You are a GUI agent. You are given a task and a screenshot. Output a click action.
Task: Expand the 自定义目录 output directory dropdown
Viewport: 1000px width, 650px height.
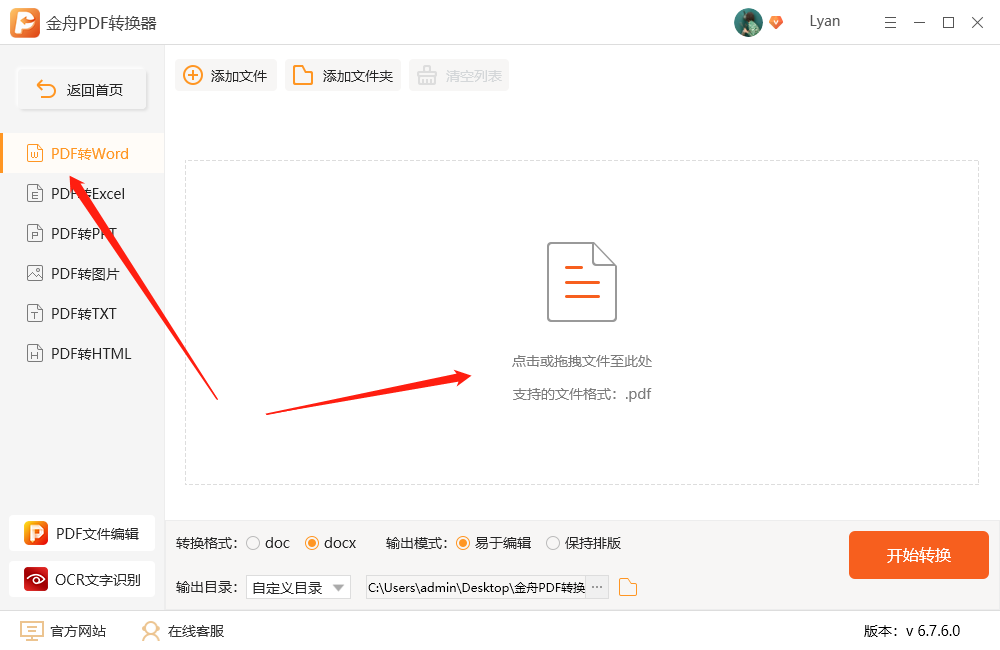298,587
